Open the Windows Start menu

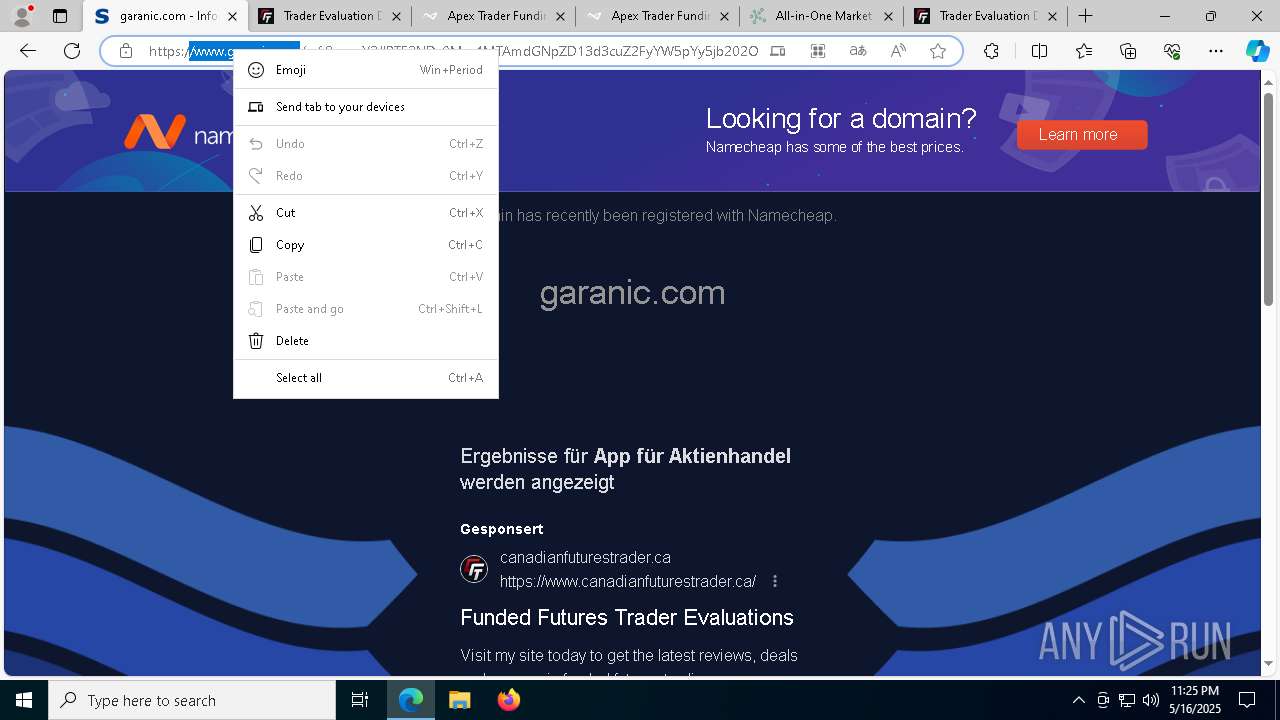click(24, 700)
